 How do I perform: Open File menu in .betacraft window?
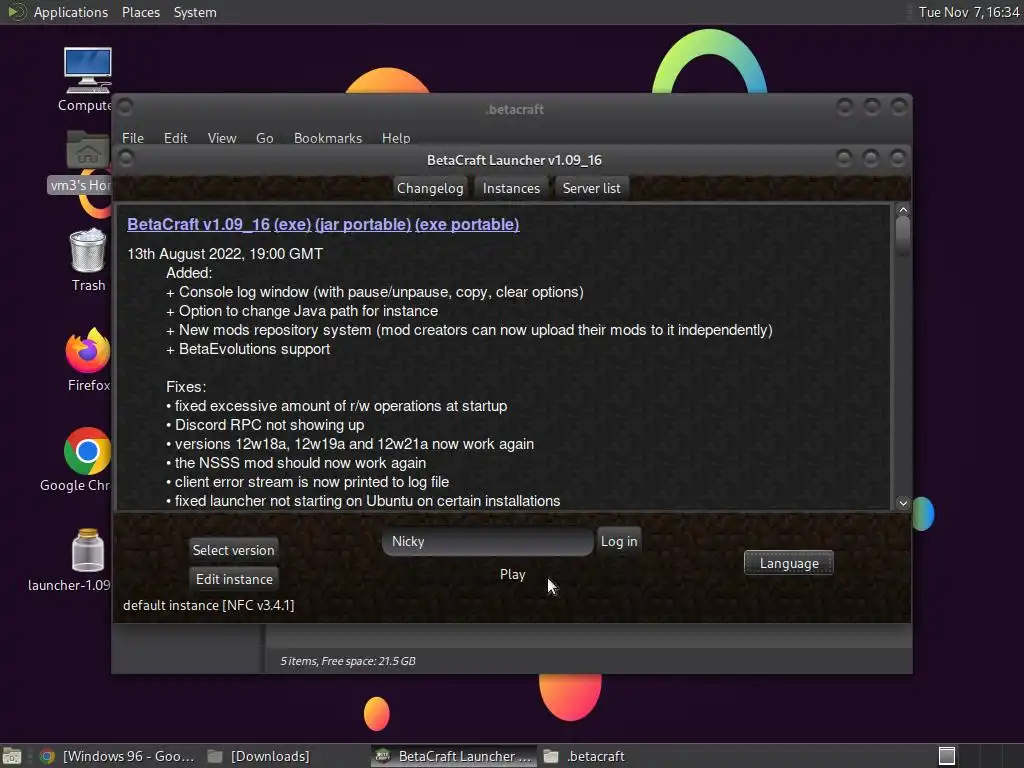coord(133,138)
